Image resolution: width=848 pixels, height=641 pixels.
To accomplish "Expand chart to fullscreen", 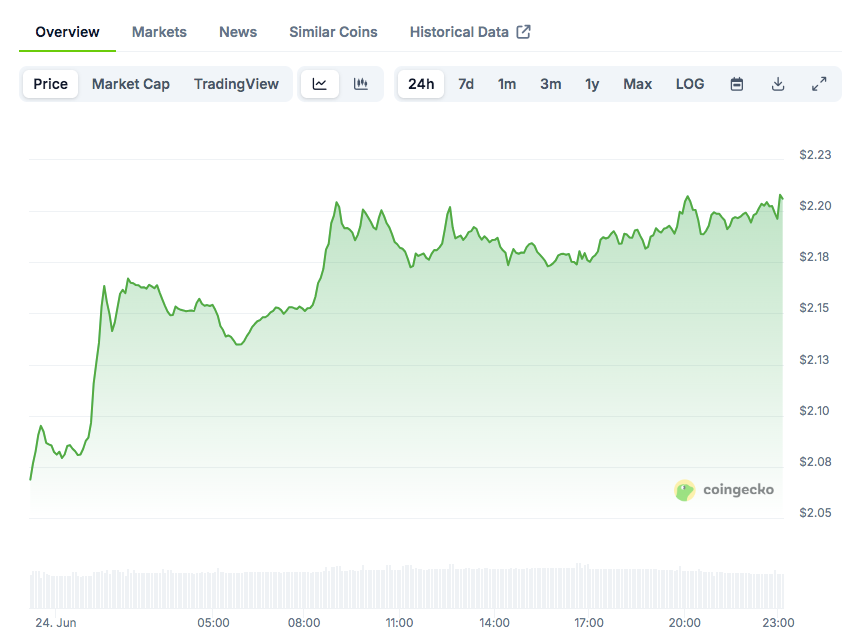I will (819, 84).
